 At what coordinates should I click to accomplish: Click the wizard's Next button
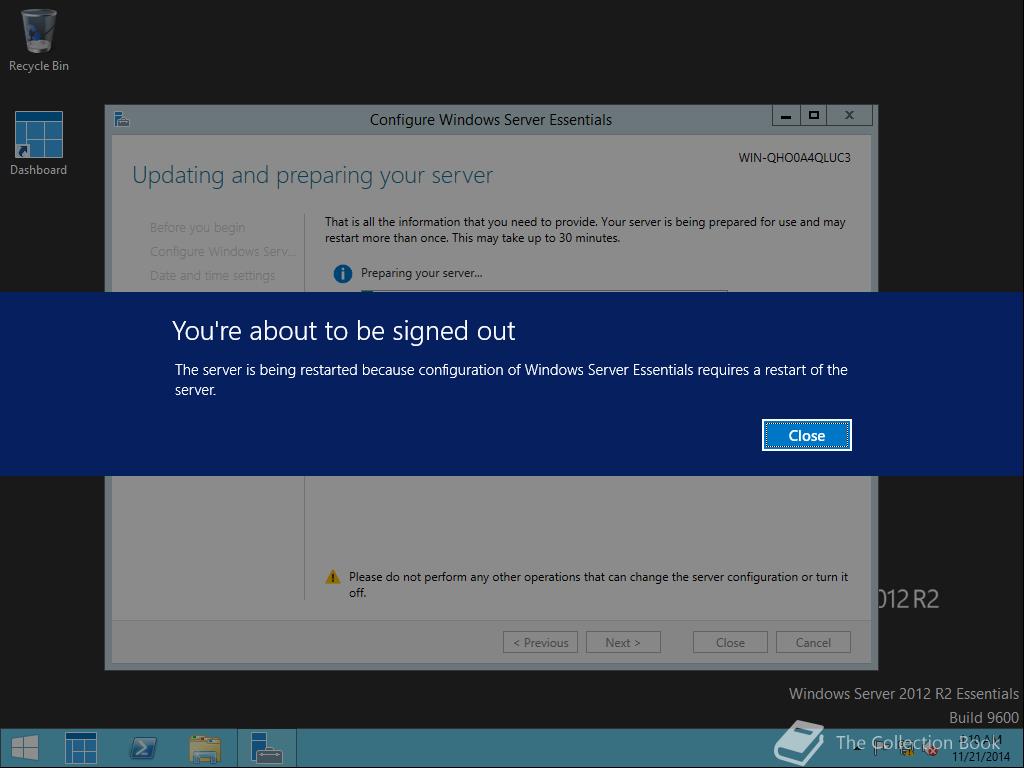pos(623,642)
